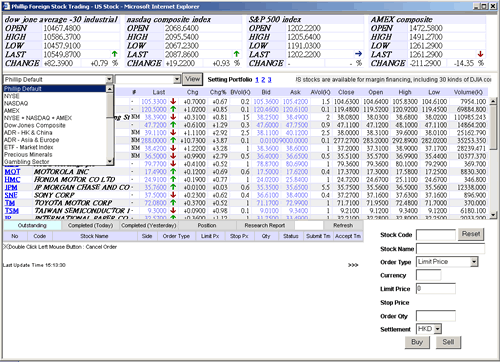The image size is (500, 362).
Task: Click the stock table's vertical scrollbar down arrow
Action: pos(493,215)
